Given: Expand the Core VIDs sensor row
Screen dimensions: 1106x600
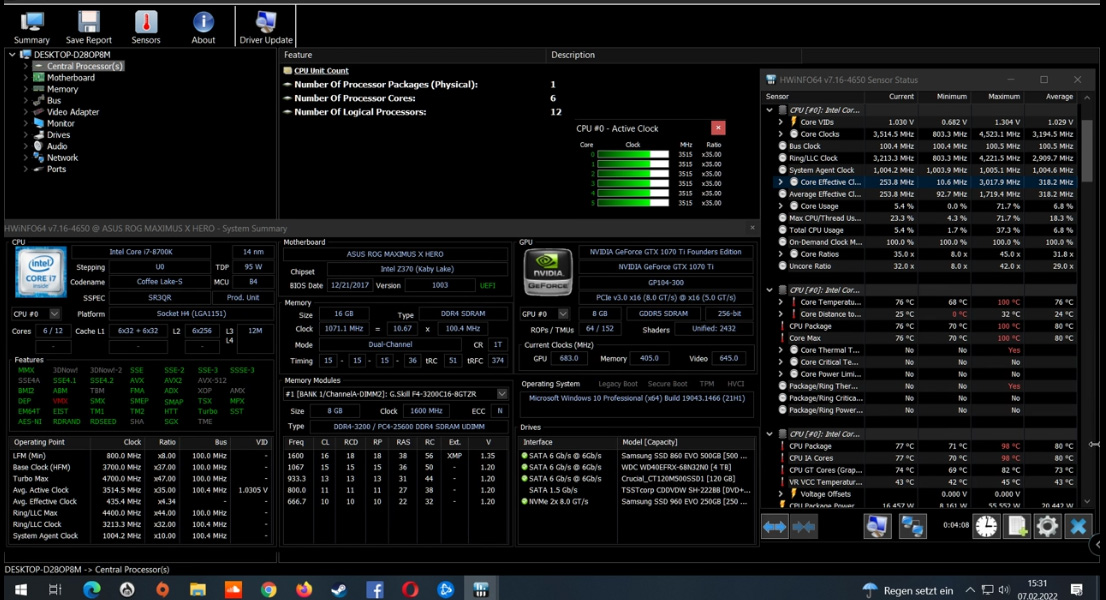Looking at the screenshot, I should point(781,122).
